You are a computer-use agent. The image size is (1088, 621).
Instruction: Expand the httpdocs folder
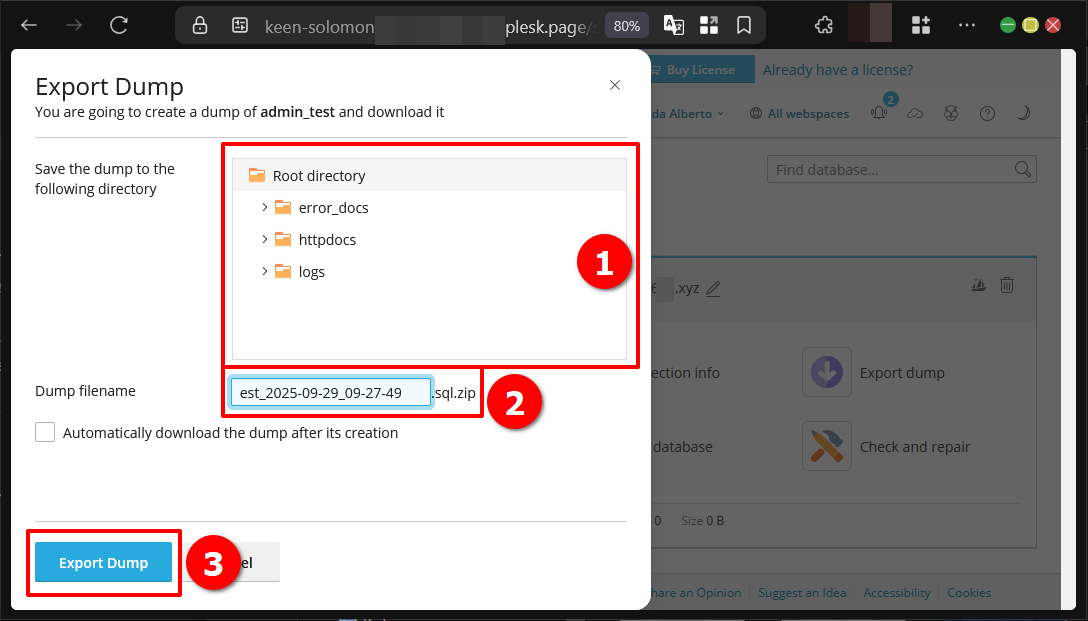[x=264, y=239]
